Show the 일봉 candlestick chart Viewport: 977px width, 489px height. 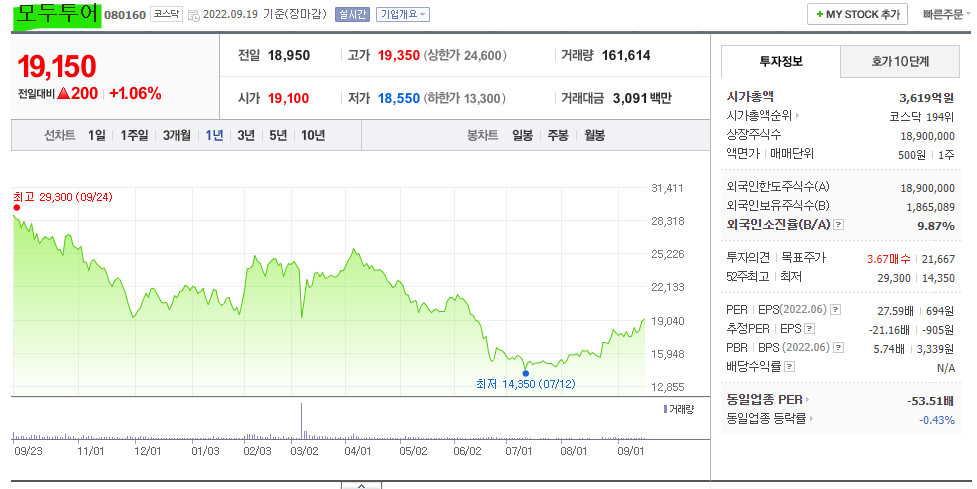[522, 135]
